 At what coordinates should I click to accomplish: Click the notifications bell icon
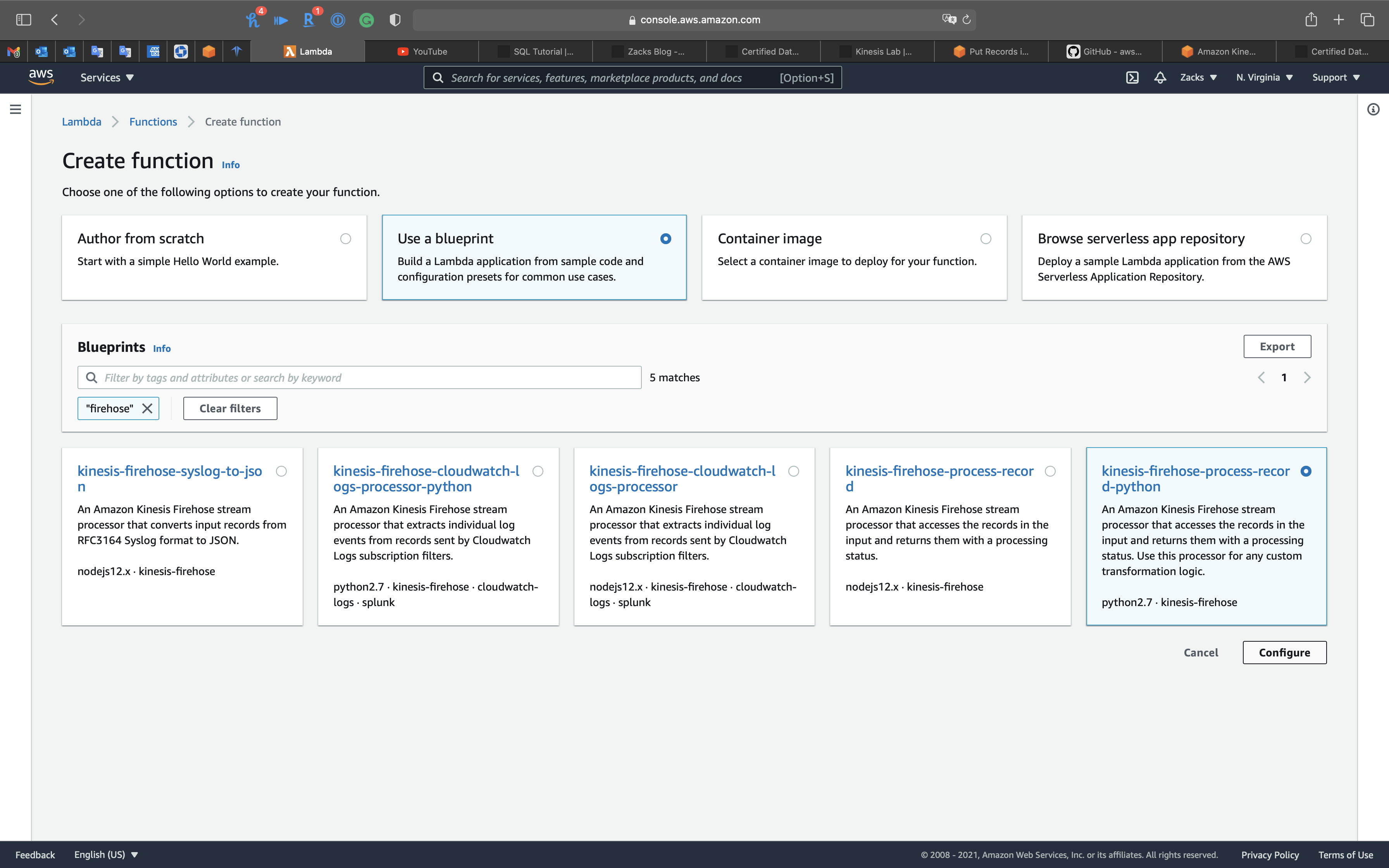[1160, 77]
